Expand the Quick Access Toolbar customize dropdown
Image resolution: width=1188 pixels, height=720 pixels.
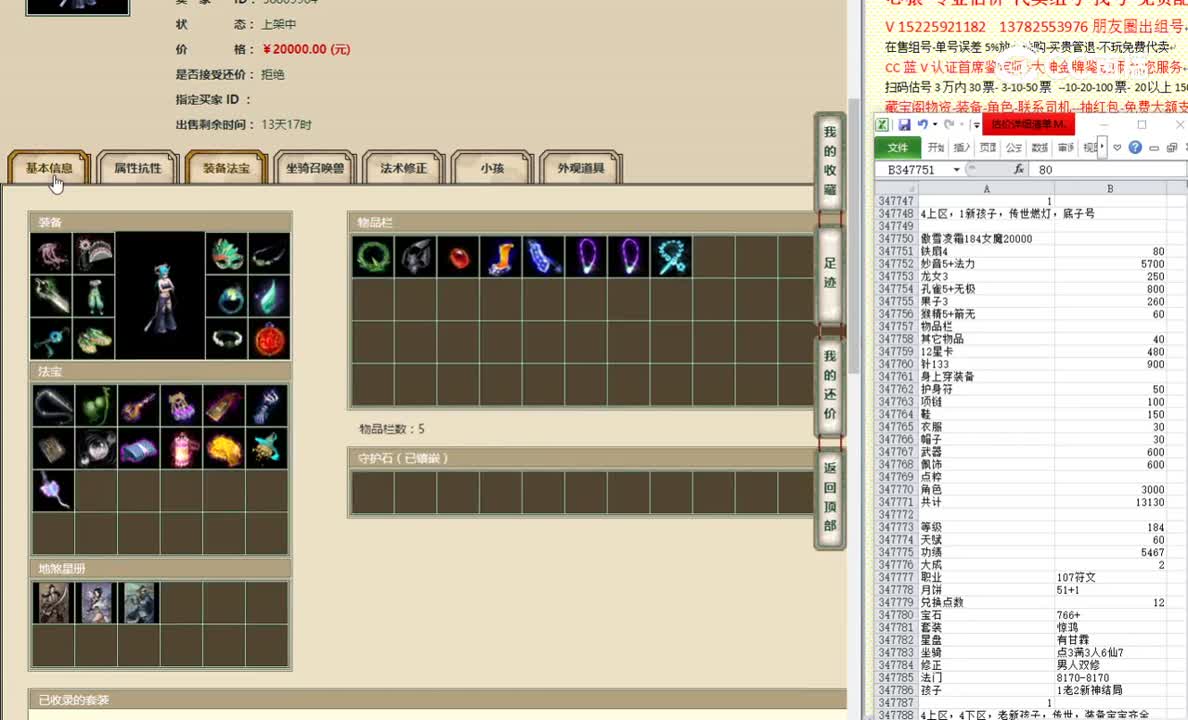(x=975, y=125)
